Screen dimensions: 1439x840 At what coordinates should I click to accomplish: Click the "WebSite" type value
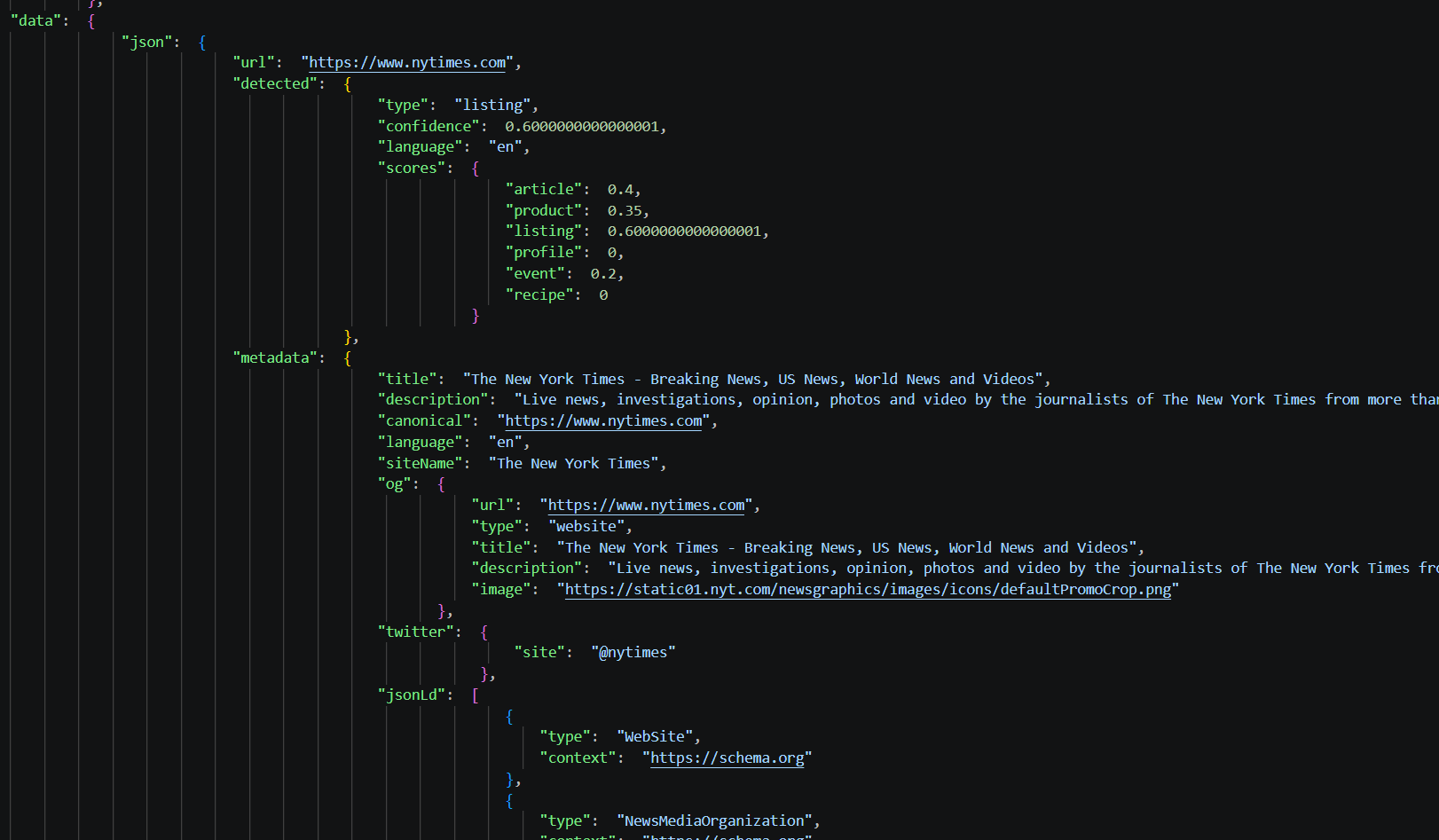click(655, 737)
